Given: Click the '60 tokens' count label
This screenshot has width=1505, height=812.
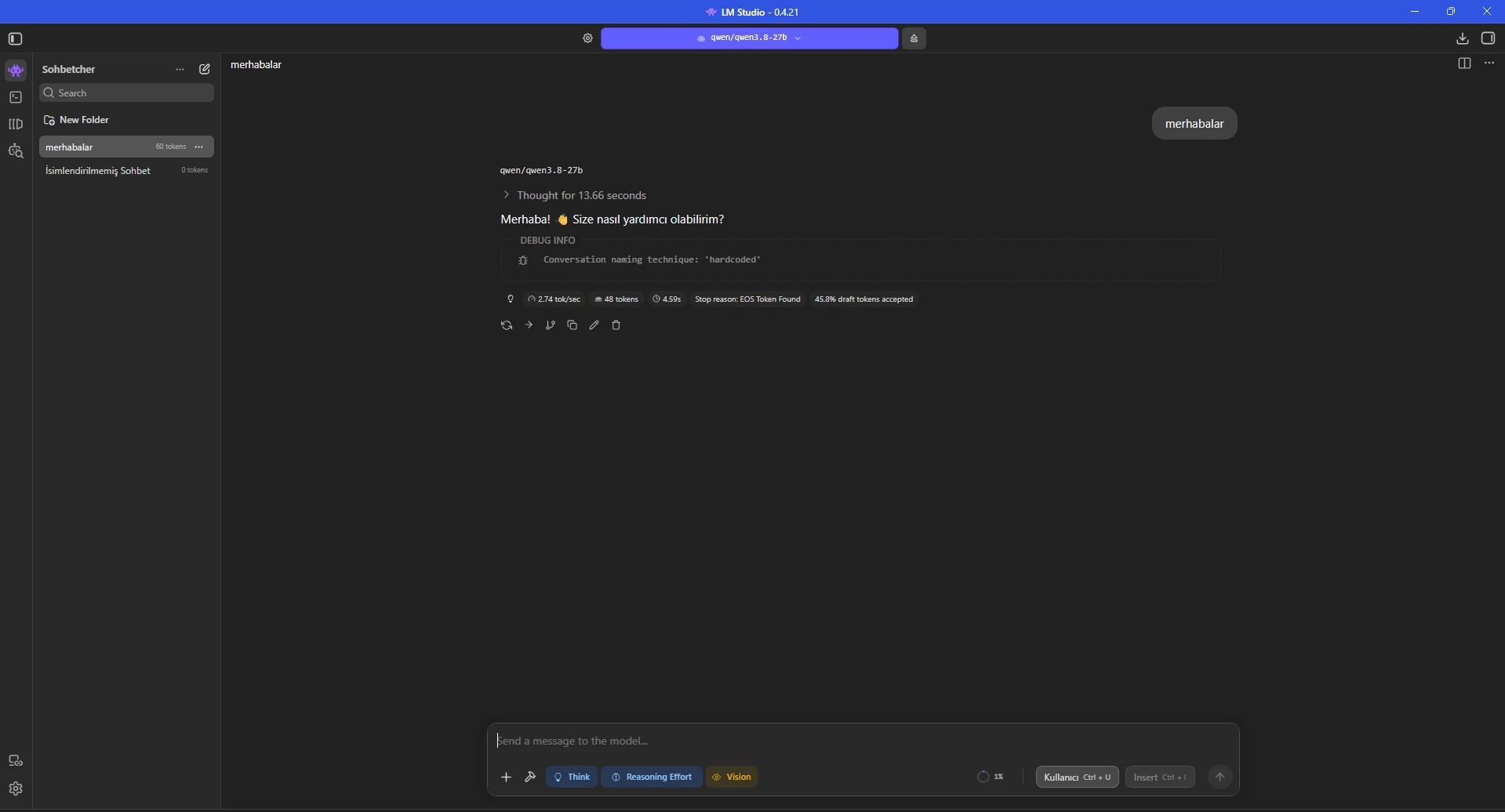Looking at the screenshot, I should [171, 147].
